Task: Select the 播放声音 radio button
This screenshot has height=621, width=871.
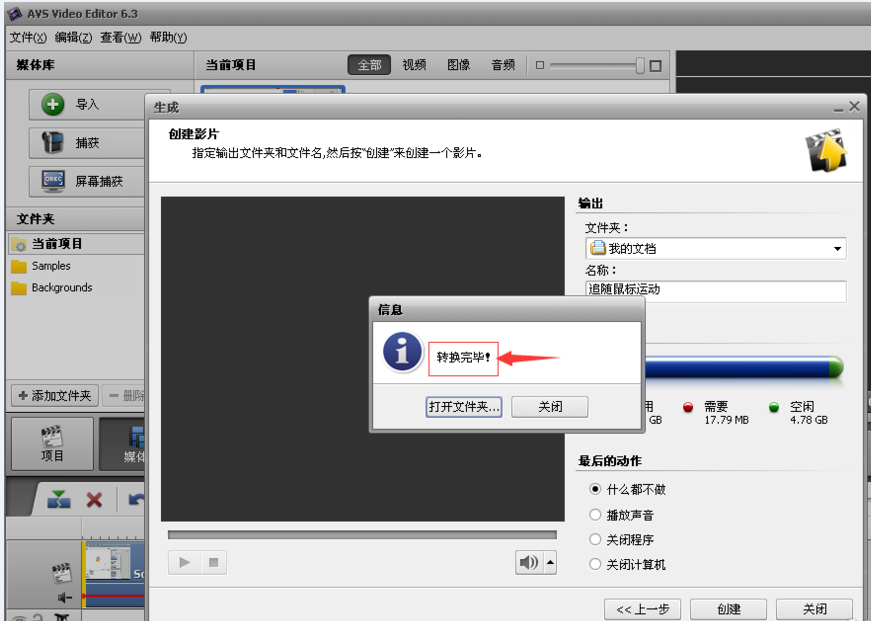Action: coord(595,514)
